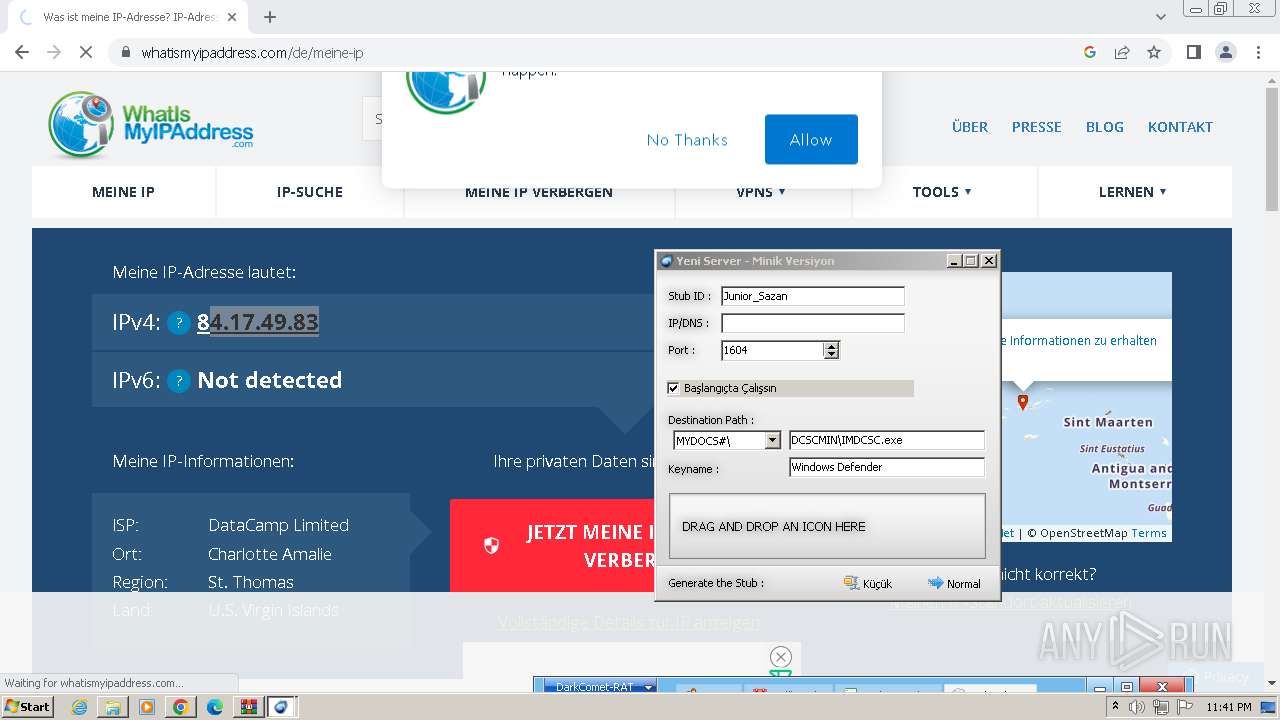Open the Windows Start menu
1280x720 pixels.
click(x=27, y=707)
